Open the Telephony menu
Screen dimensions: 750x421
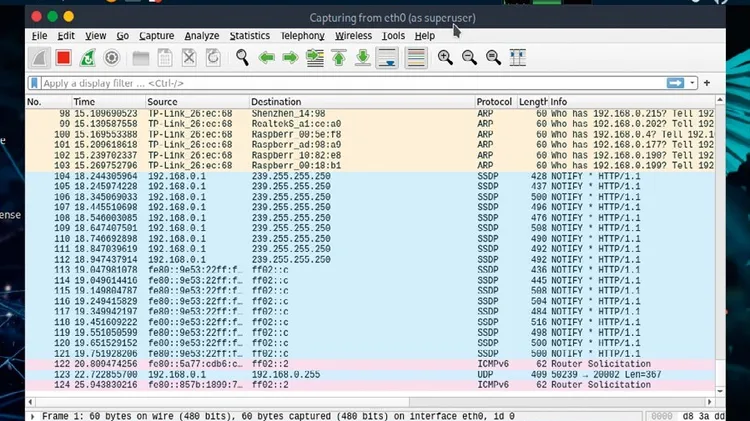302,36
